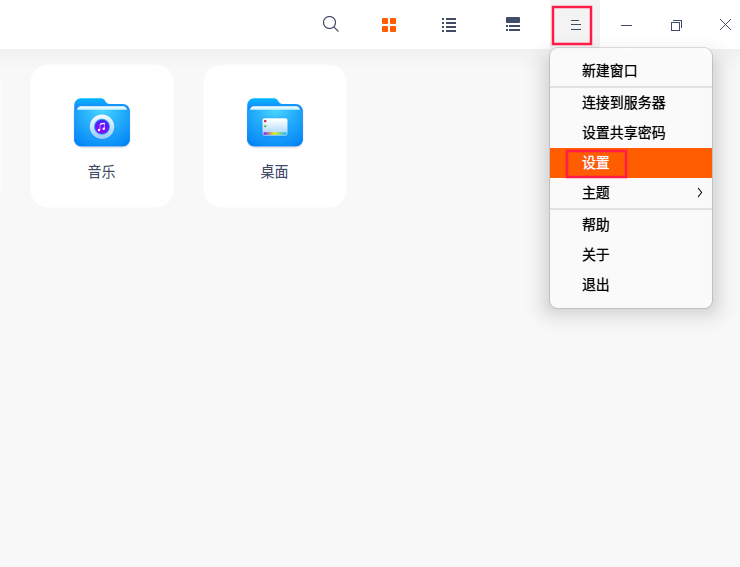Click 设置共享密码 in the menu
Screen dimensions: 740x567
click(623, 132)
